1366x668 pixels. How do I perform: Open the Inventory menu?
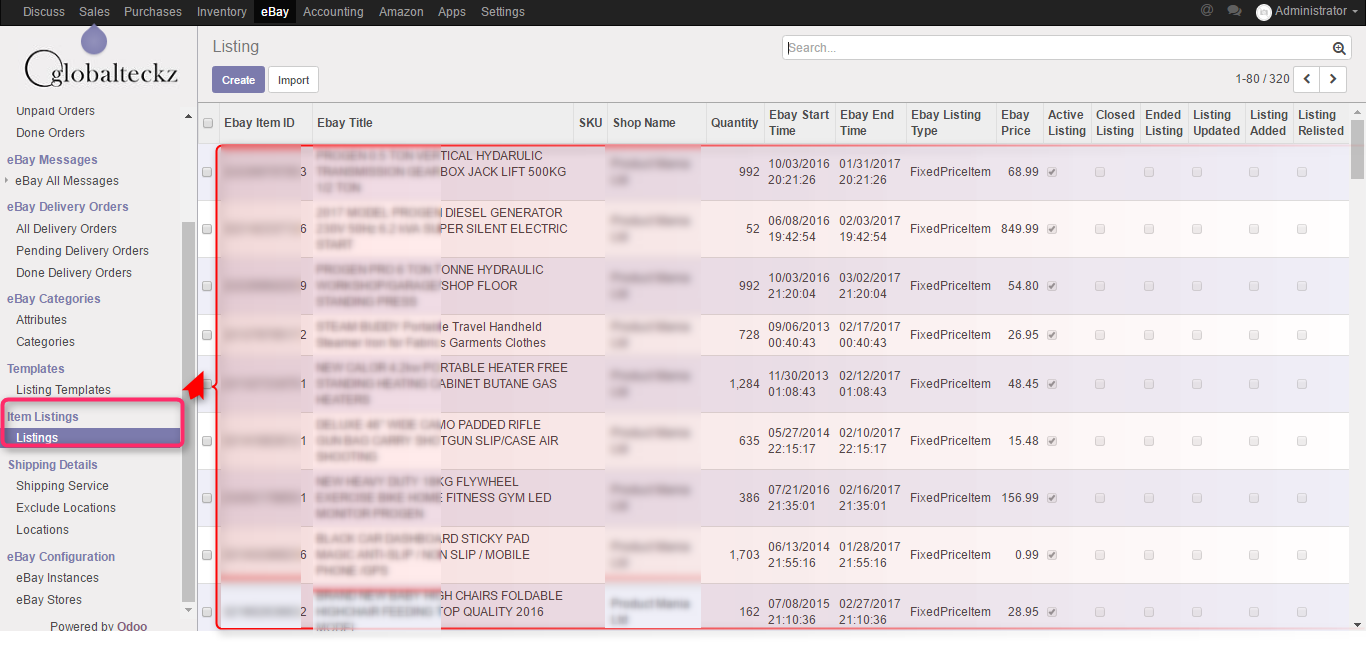[221, 12]
